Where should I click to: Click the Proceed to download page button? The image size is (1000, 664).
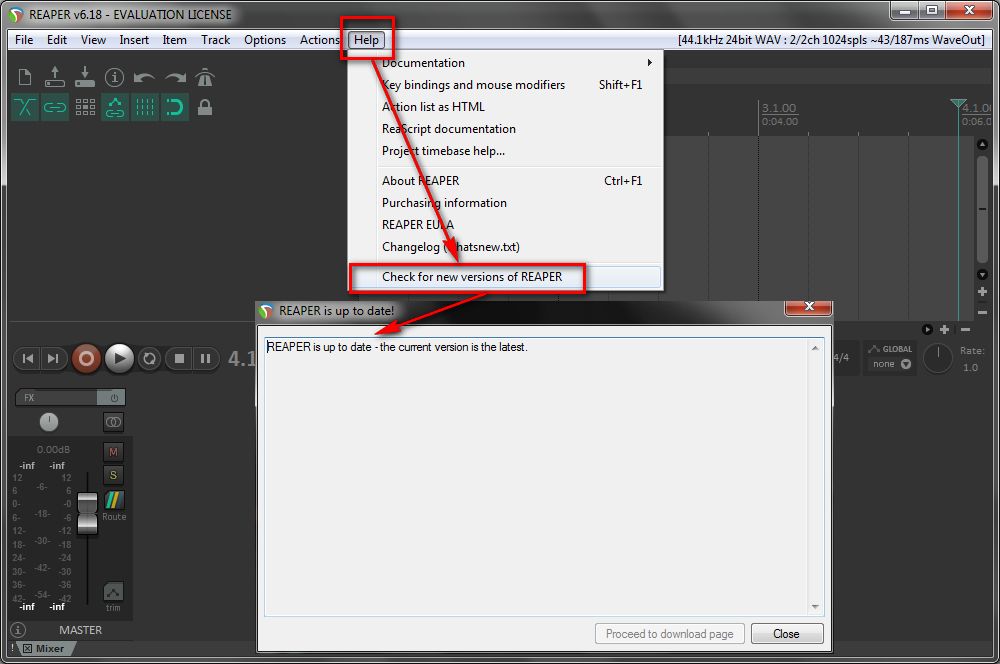pos(670,633)
